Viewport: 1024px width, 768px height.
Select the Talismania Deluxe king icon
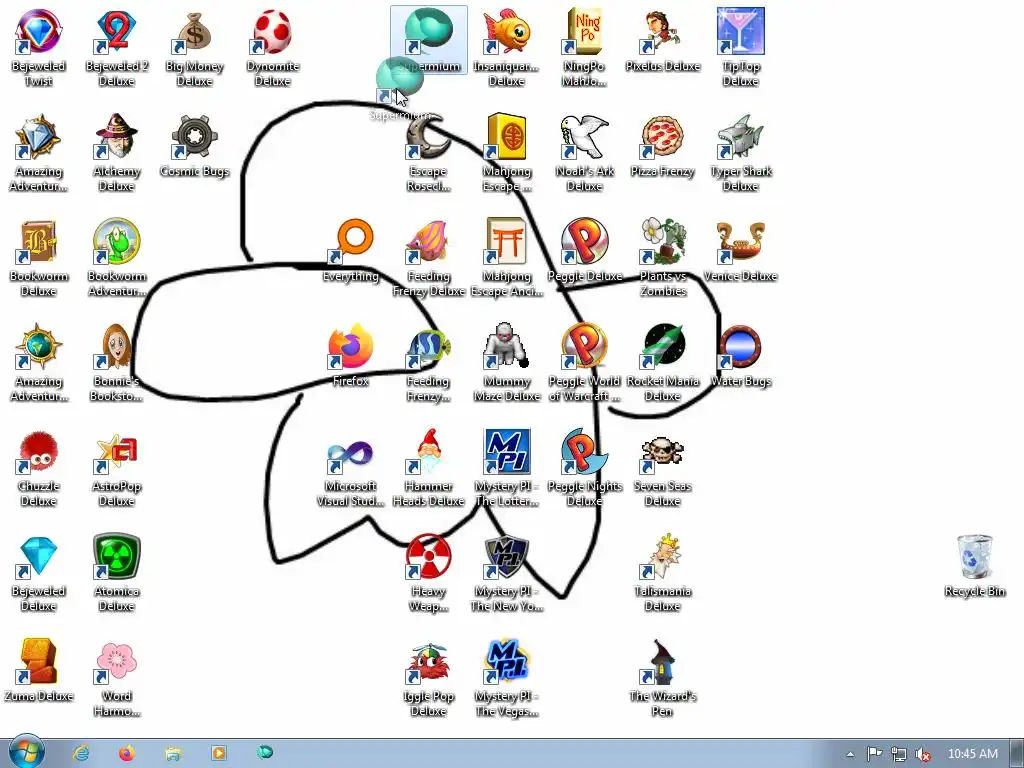pyautogui.click(x=662, y=573)
